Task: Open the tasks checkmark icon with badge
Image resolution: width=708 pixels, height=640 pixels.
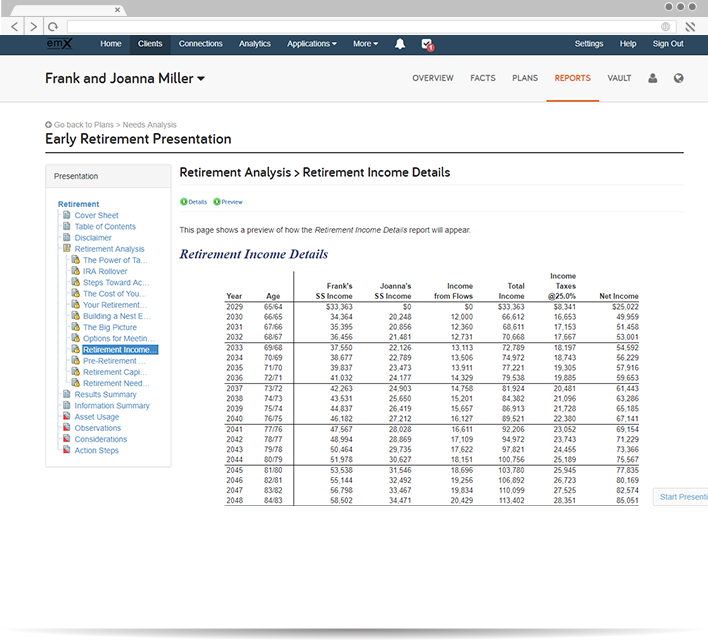Action: [x=427, y=44]
